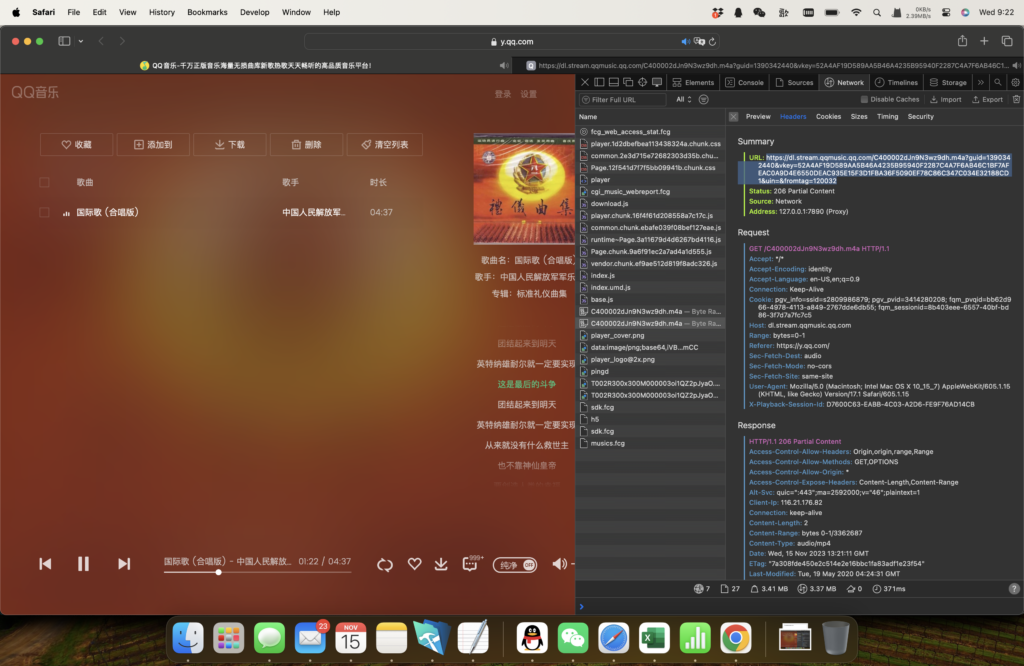This screenshot has height=666, width=1024.
Task: Select the Cookies detail tab
Action: coord(828,116)
